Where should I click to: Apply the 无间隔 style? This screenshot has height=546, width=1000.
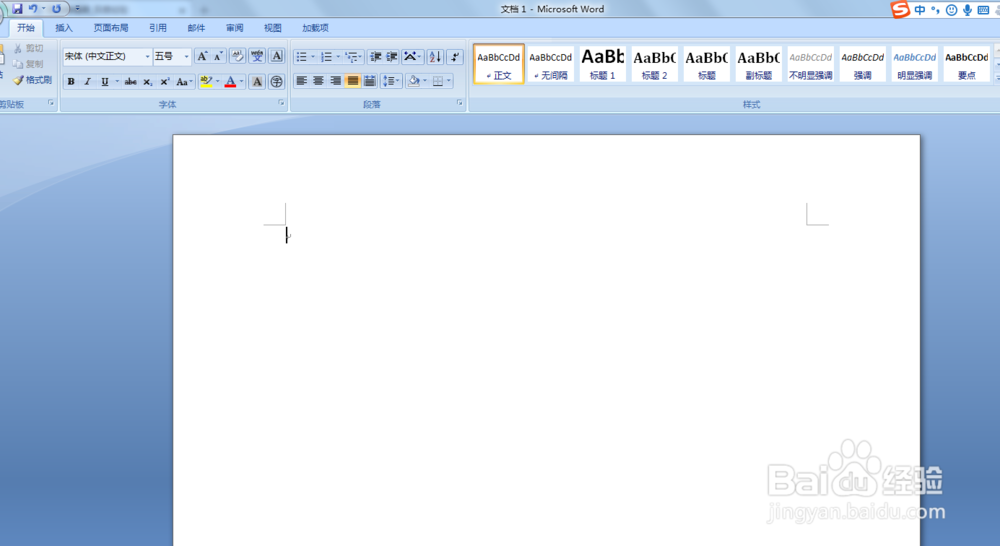tap(551, 64)
